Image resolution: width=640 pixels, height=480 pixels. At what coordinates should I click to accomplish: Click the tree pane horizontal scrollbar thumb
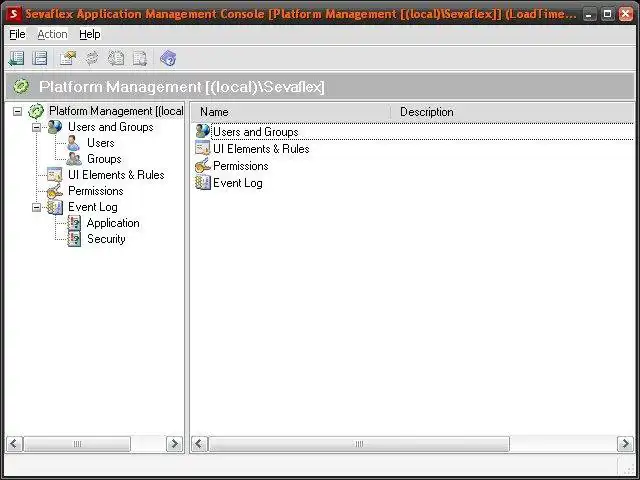[x=77, y=444]
